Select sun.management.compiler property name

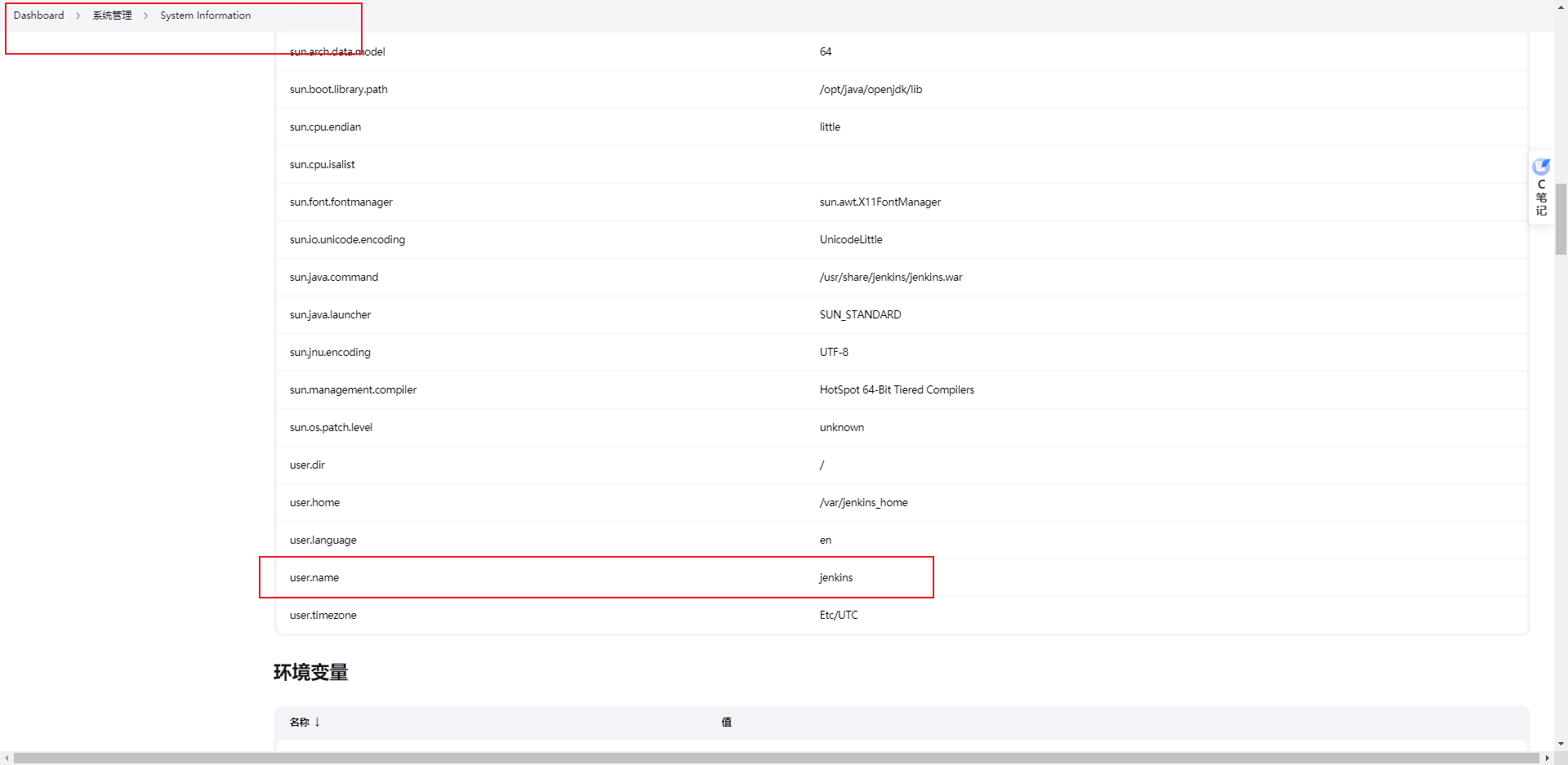click(353, 389)
